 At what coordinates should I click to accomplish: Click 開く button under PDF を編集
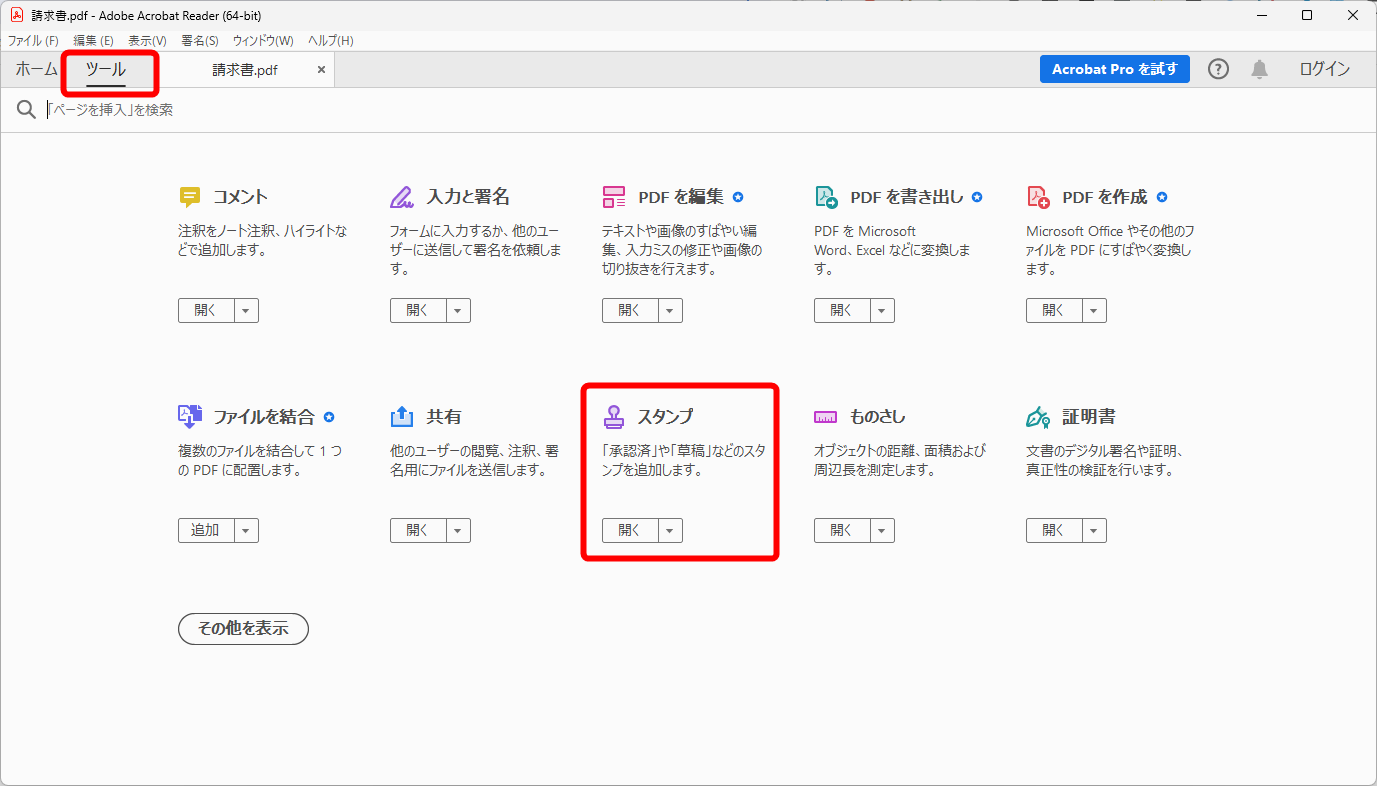tap(630, 311)
